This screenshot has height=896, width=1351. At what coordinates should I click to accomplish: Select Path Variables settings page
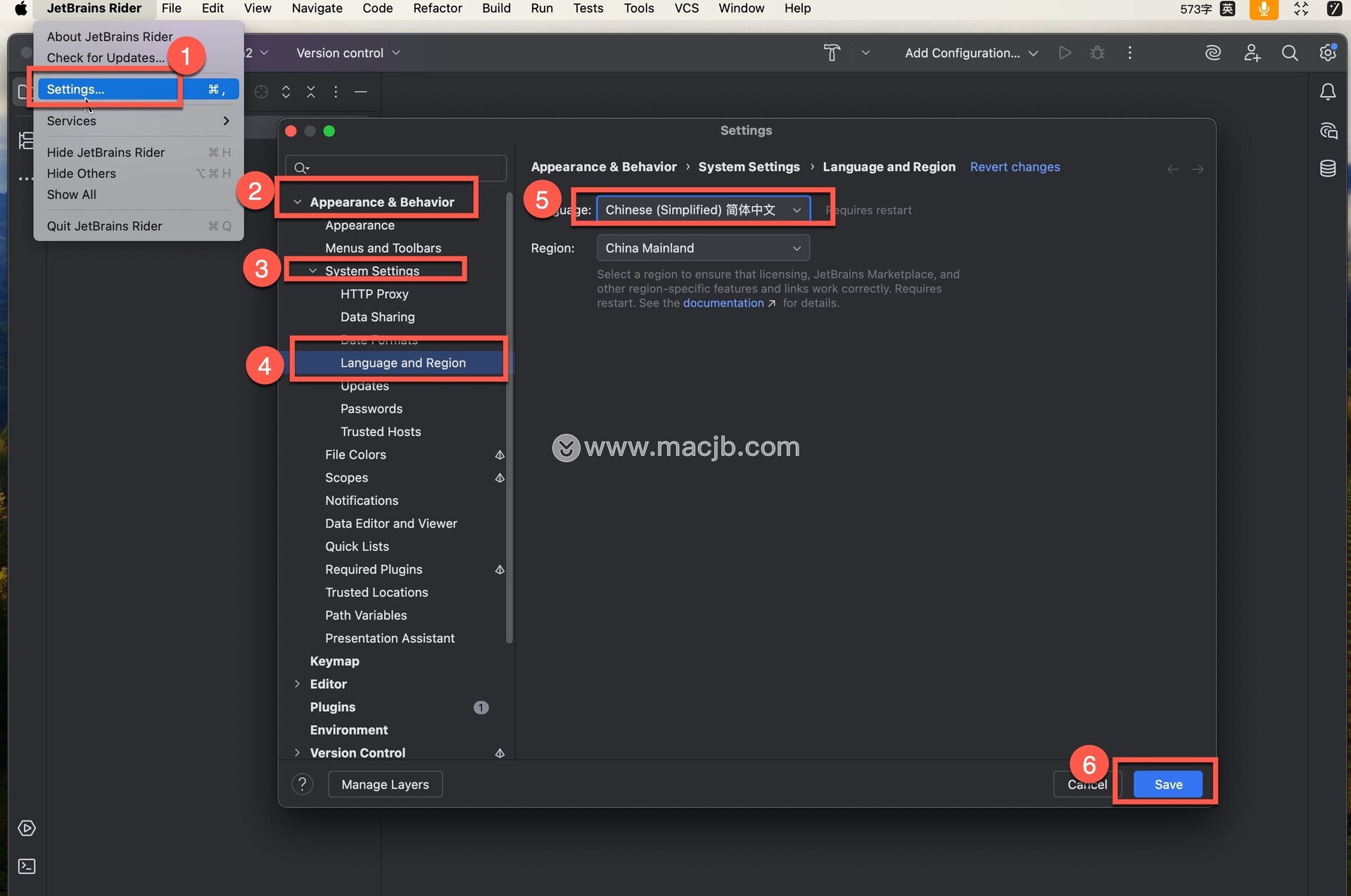coord(366,615)
